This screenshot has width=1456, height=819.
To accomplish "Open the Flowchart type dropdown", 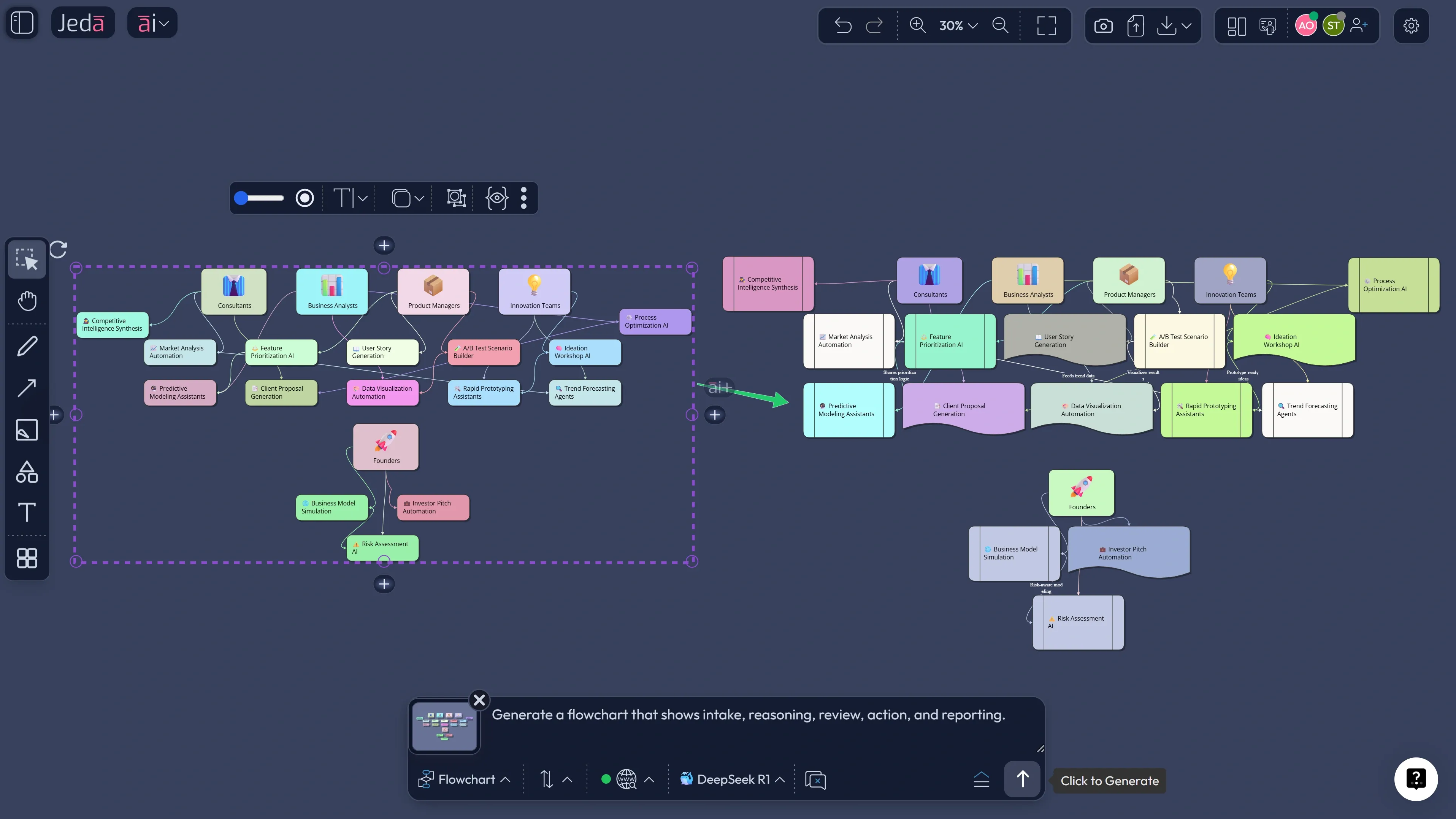I will (463, 779).
